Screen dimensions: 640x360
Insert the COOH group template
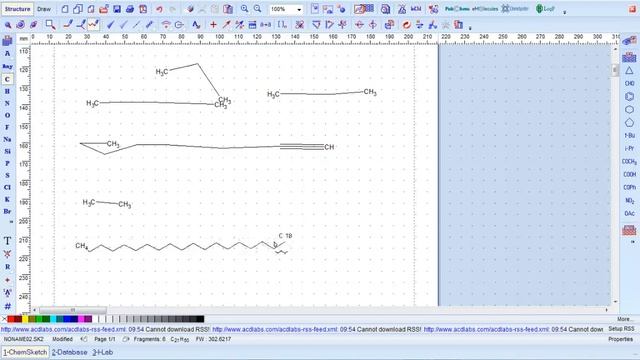coord(629,174)
